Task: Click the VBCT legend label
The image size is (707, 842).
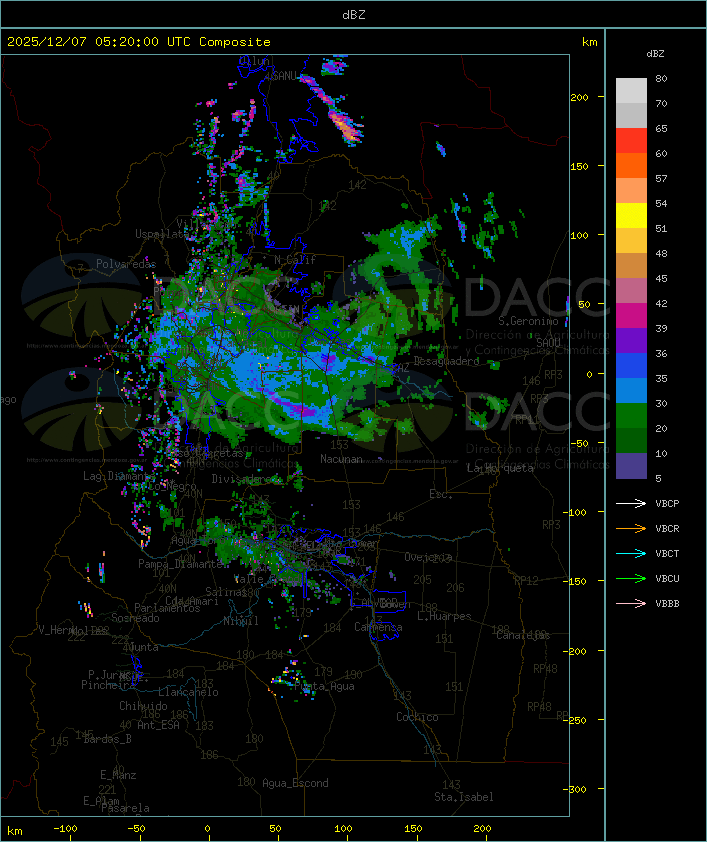Action: [667, 554]
